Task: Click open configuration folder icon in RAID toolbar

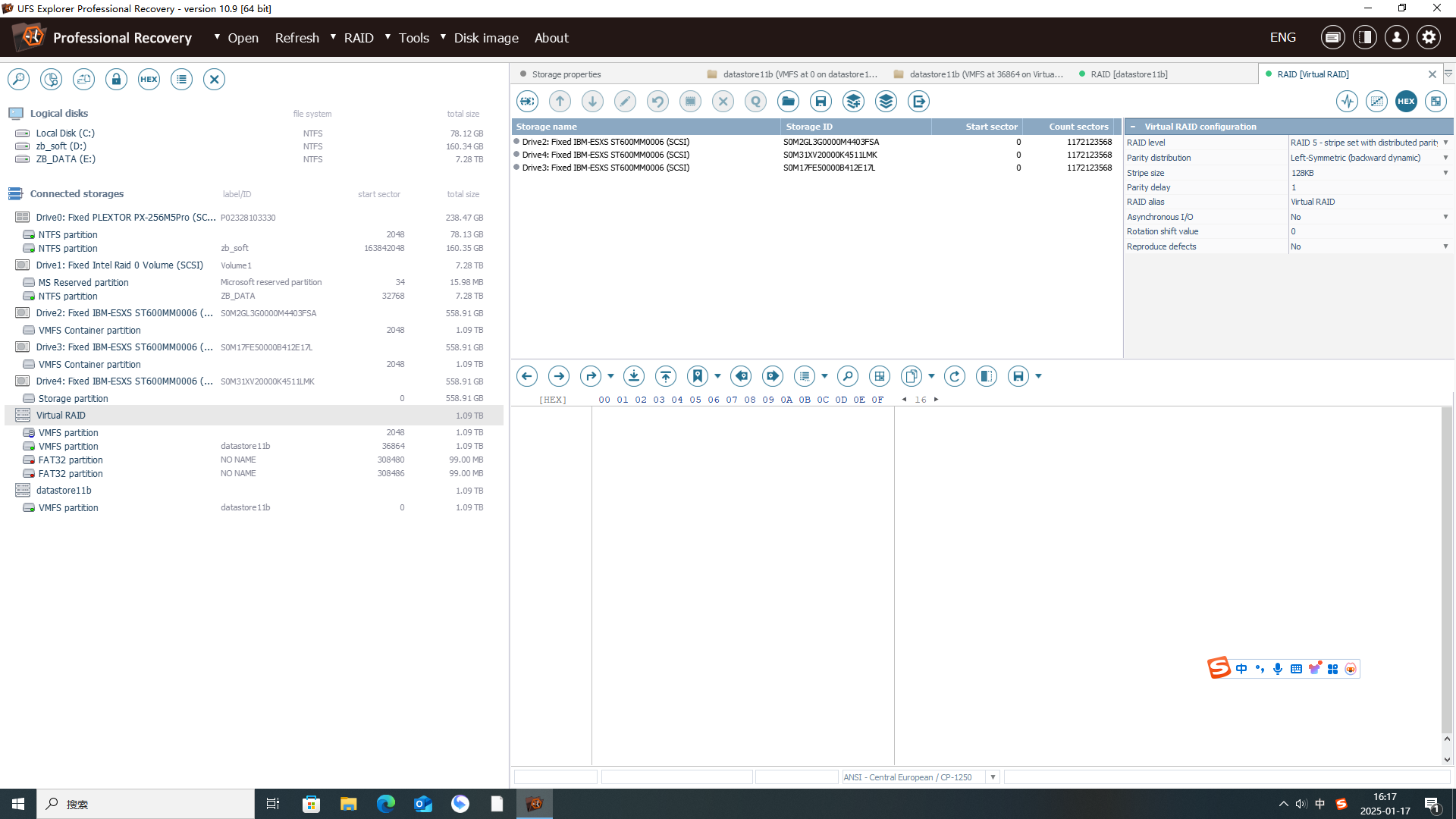Action: tap(788, 101)
